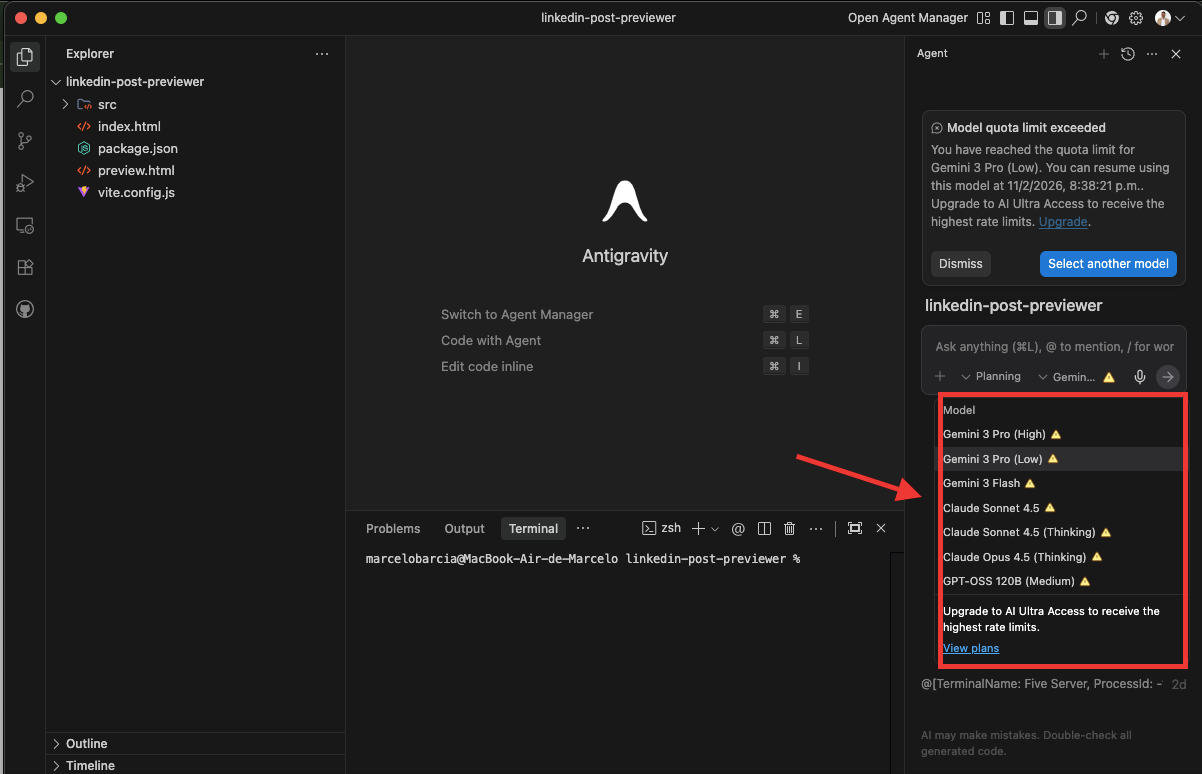This screenshot has width=1202, height=774.
Task: Click the GitHub icon in activity bar
Action: tap(25, 309)
